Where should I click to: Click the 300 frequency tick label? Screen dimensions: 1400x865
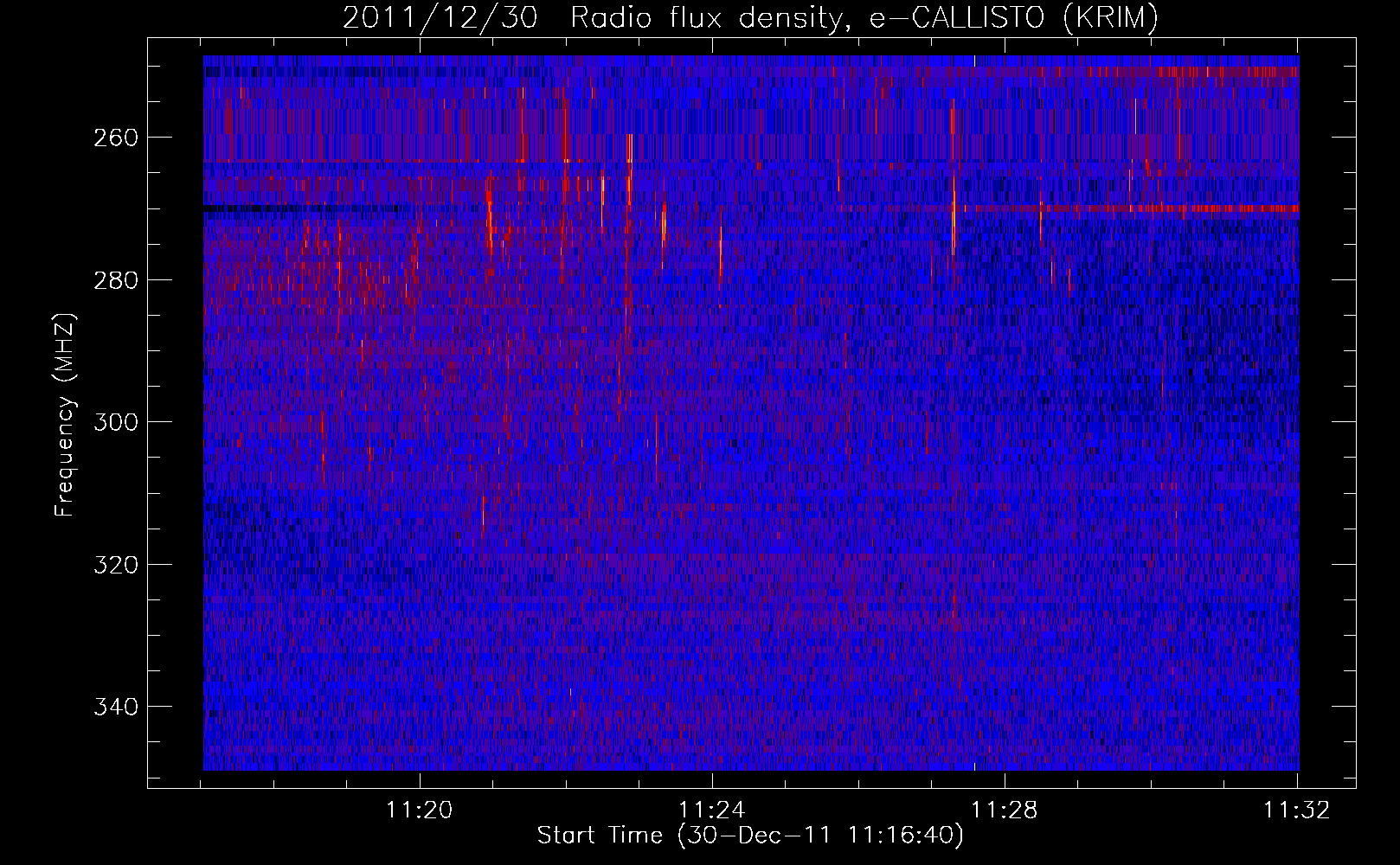tap(115, 422)
